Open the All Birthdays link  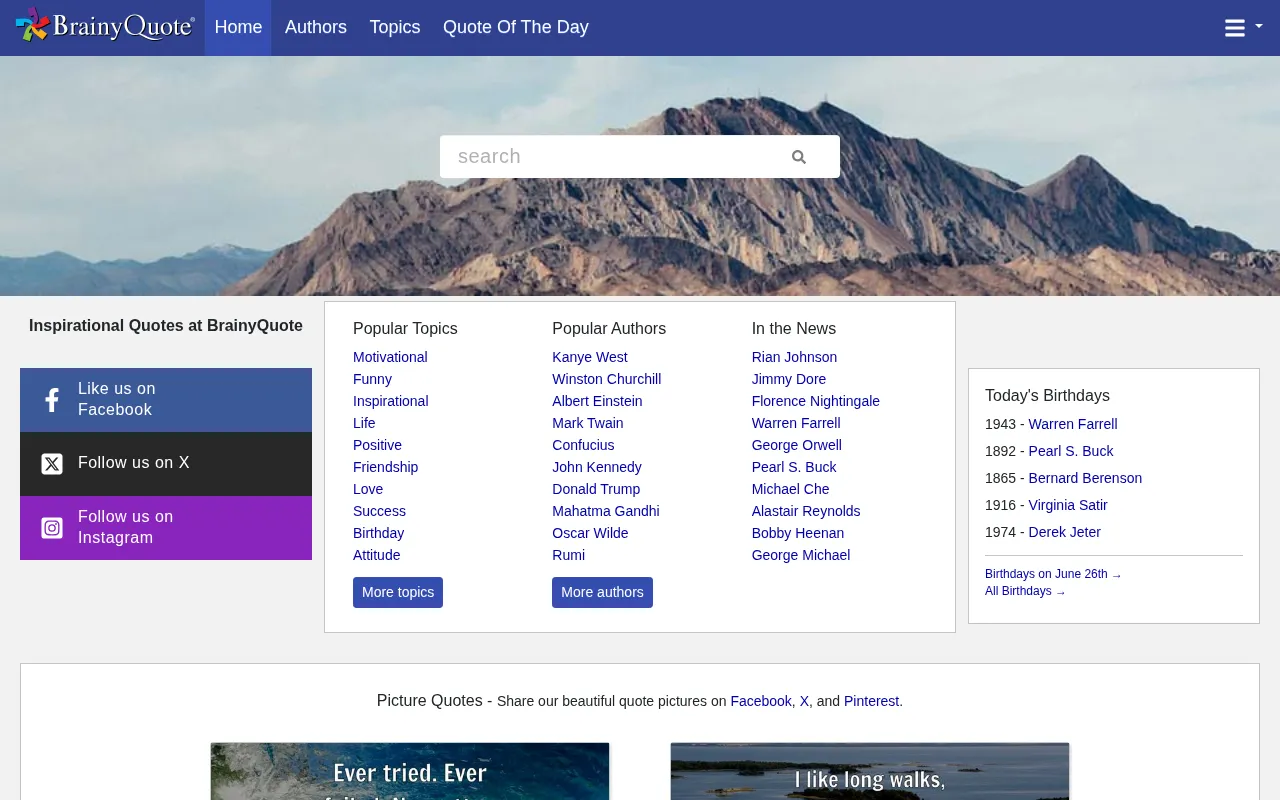coord(1025,591)
